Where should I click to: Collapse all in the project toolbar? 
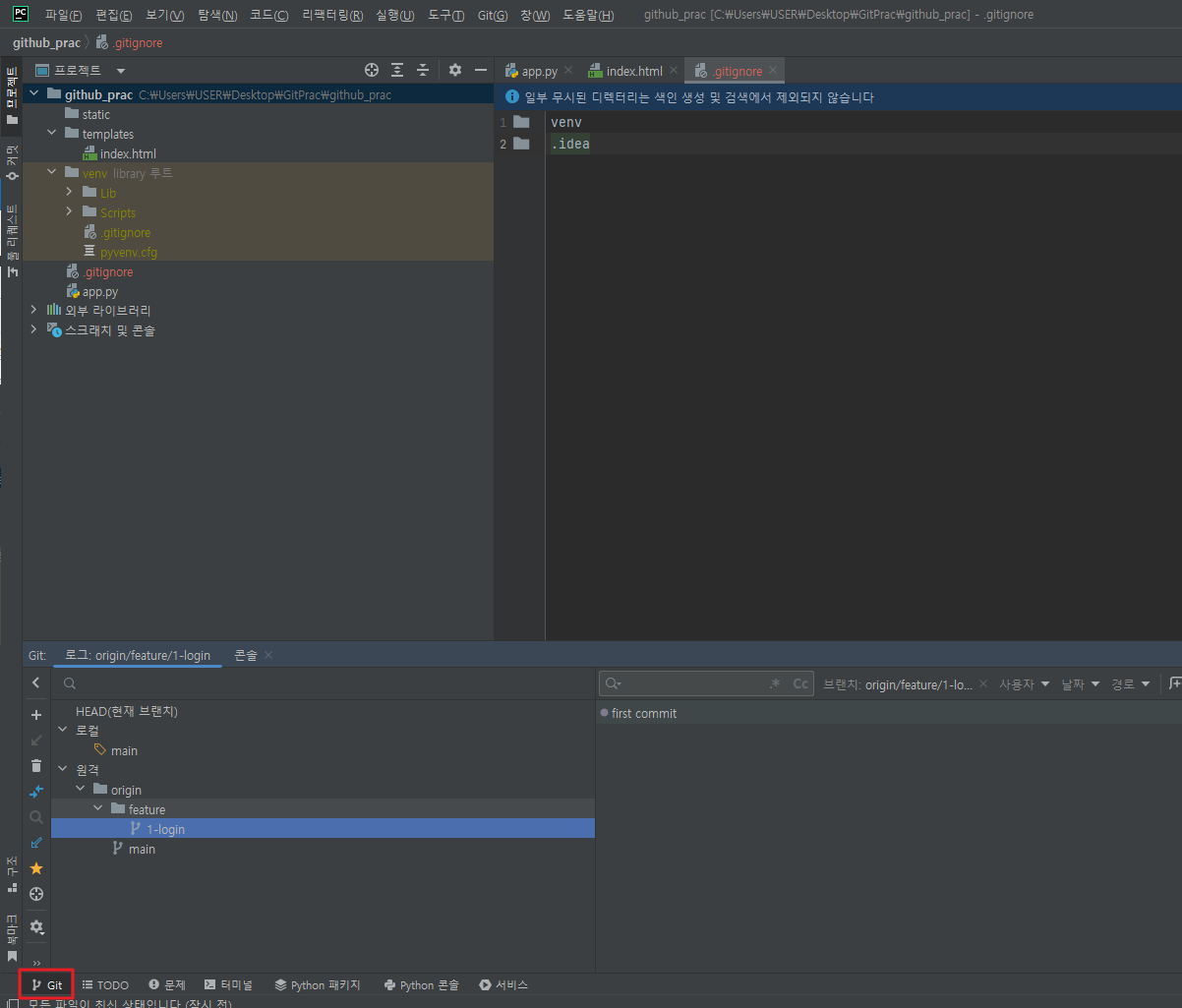click(x=423, y=70)
